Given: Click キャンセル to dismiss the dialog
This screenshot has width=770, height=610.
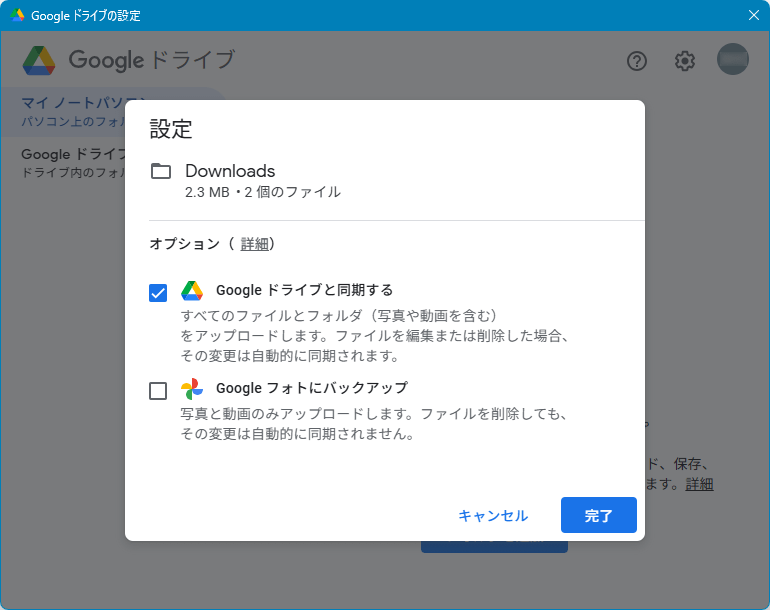Looking at the screenshot, I should click(x=493, y=515).
